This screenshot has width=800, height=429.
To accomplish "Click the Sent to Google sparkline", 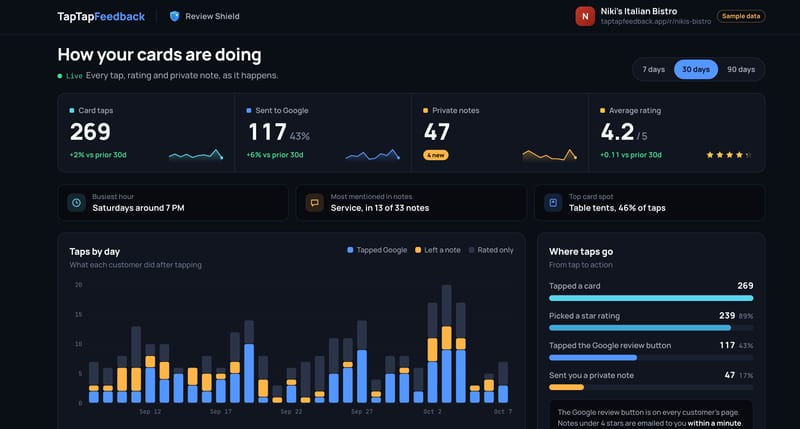I will click(x=372, y=155).
